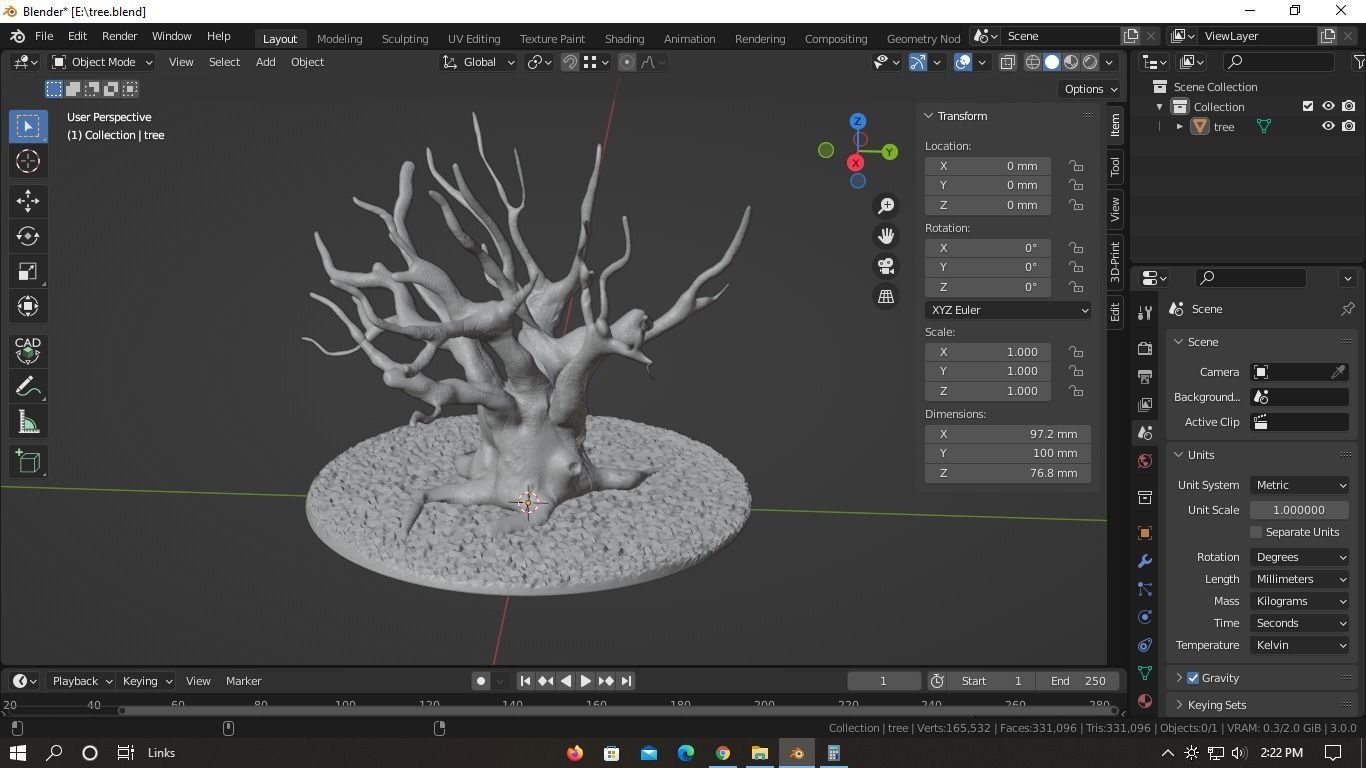The width and height of the screenshot is (1366, 768).
Task: Switch orthographic/perspective grid icon
Action: tap(886, 296)
